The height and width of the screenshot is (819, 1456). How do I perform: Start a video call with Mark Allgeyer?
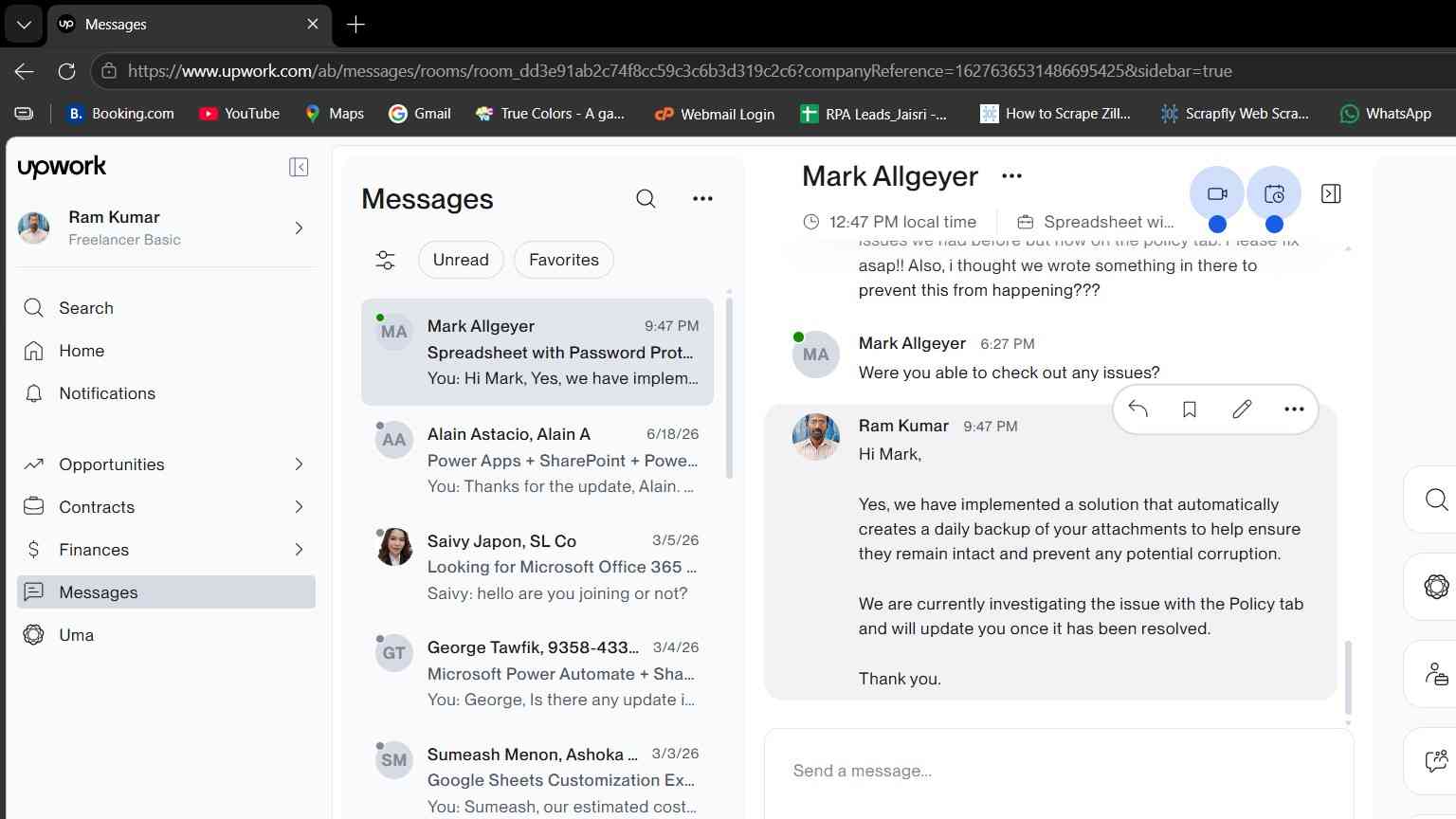1217,194
